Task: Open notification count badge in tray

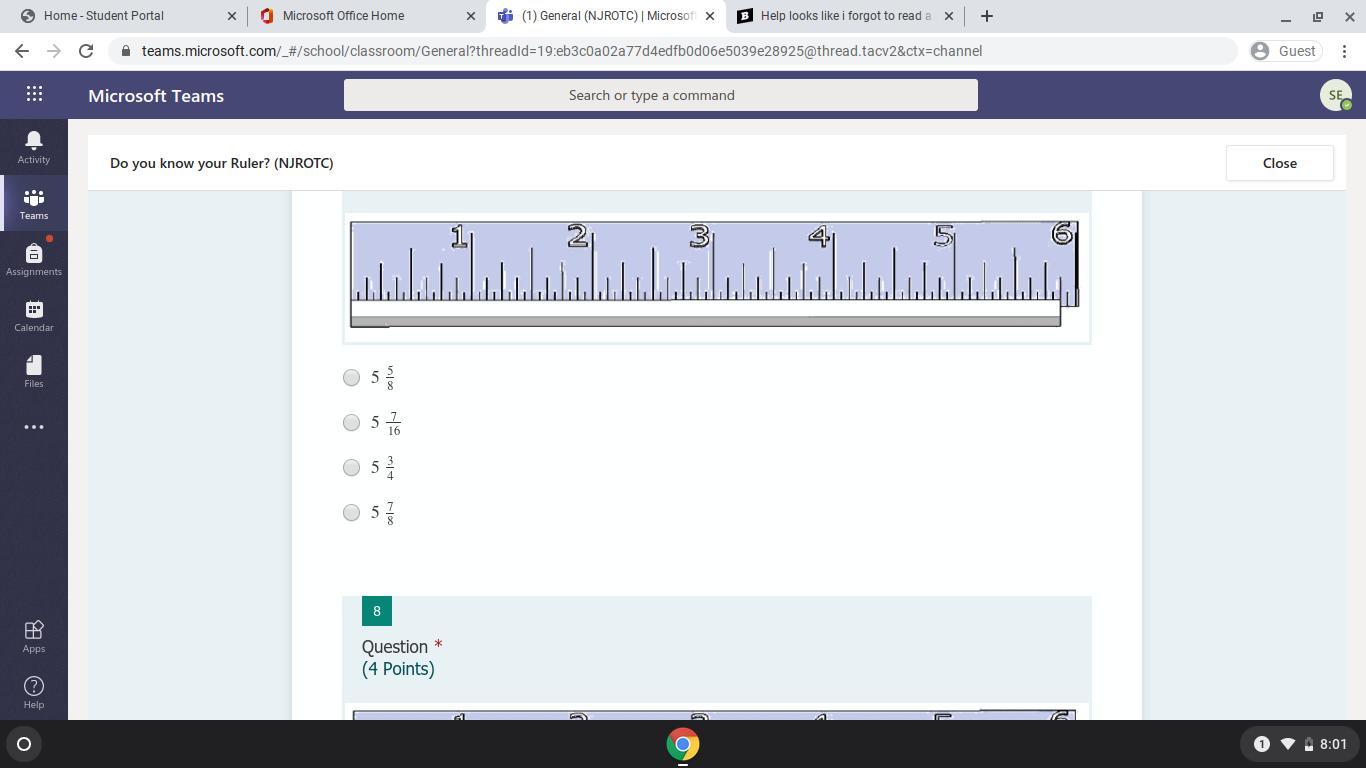Action: (1261, 744)
